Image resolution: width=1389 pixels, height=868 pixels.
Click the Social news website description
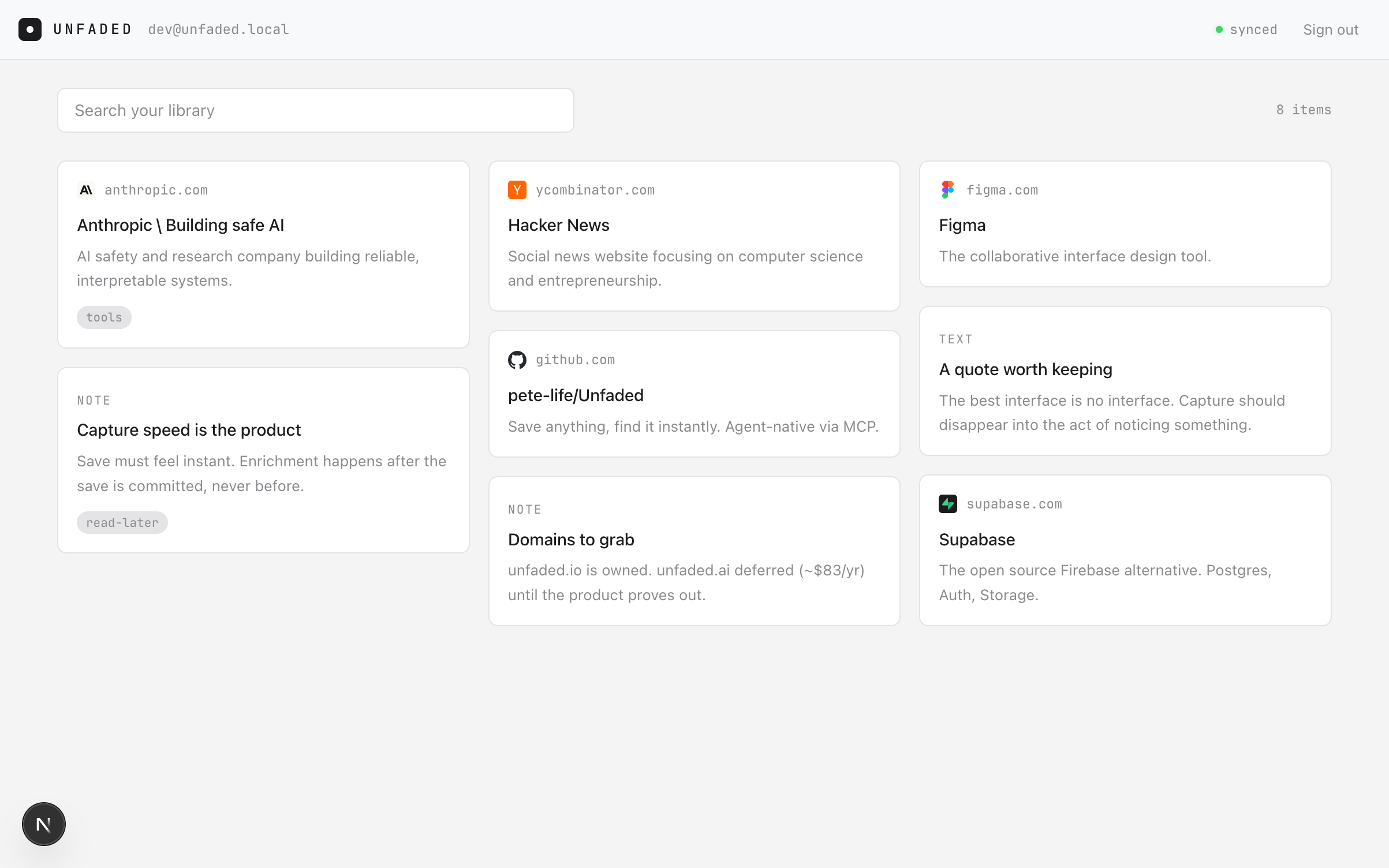[686, 268]
